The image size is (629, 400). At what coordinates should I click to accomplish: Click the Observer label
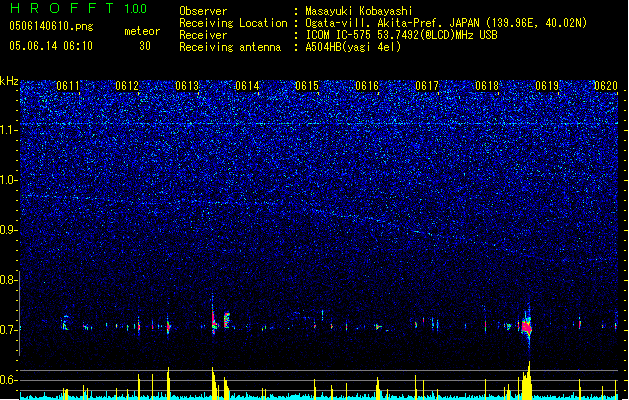point(203,11)
